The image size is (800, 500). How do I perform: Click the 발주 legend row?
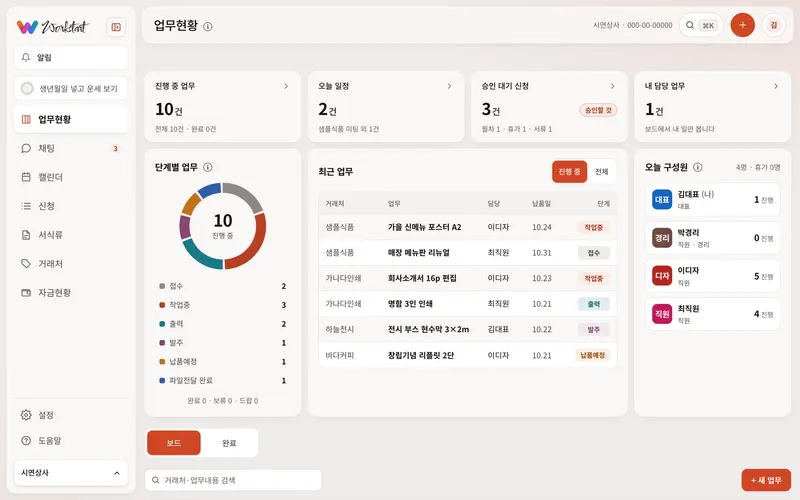point(222,343)
